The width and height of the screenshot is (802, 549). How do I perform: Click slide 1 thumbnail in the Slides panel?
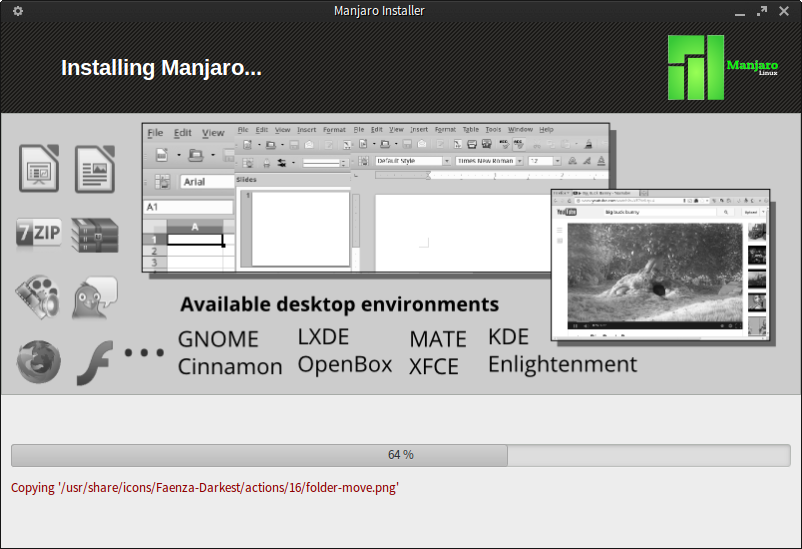[300, 229]
